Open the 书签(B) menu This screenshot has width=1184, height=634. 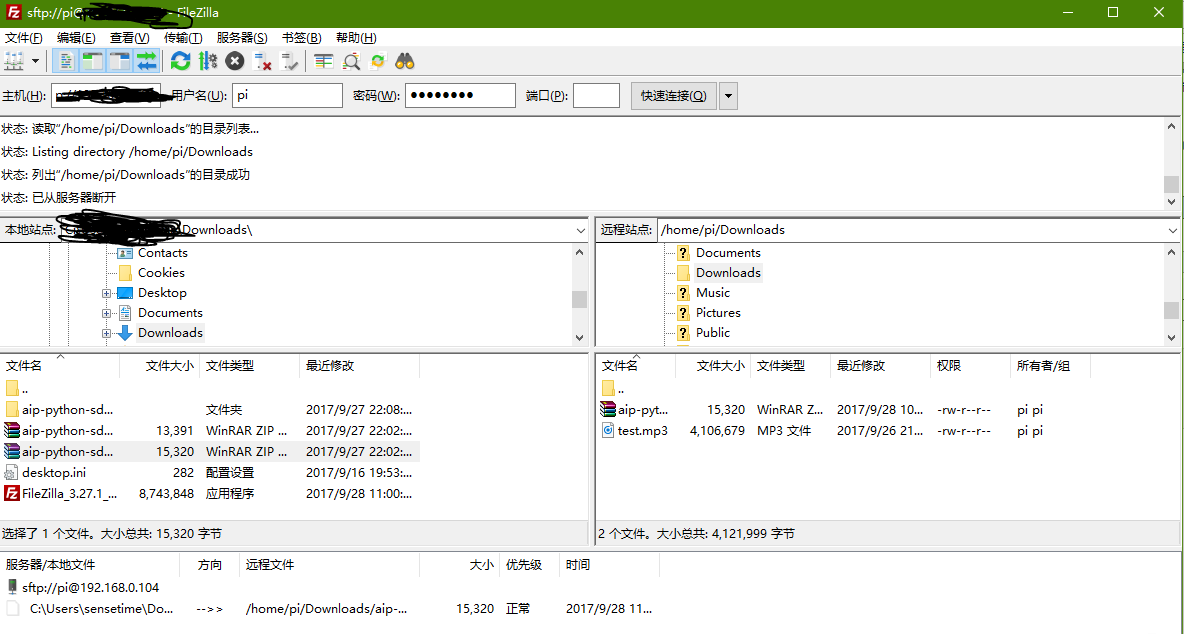point(301,38)
